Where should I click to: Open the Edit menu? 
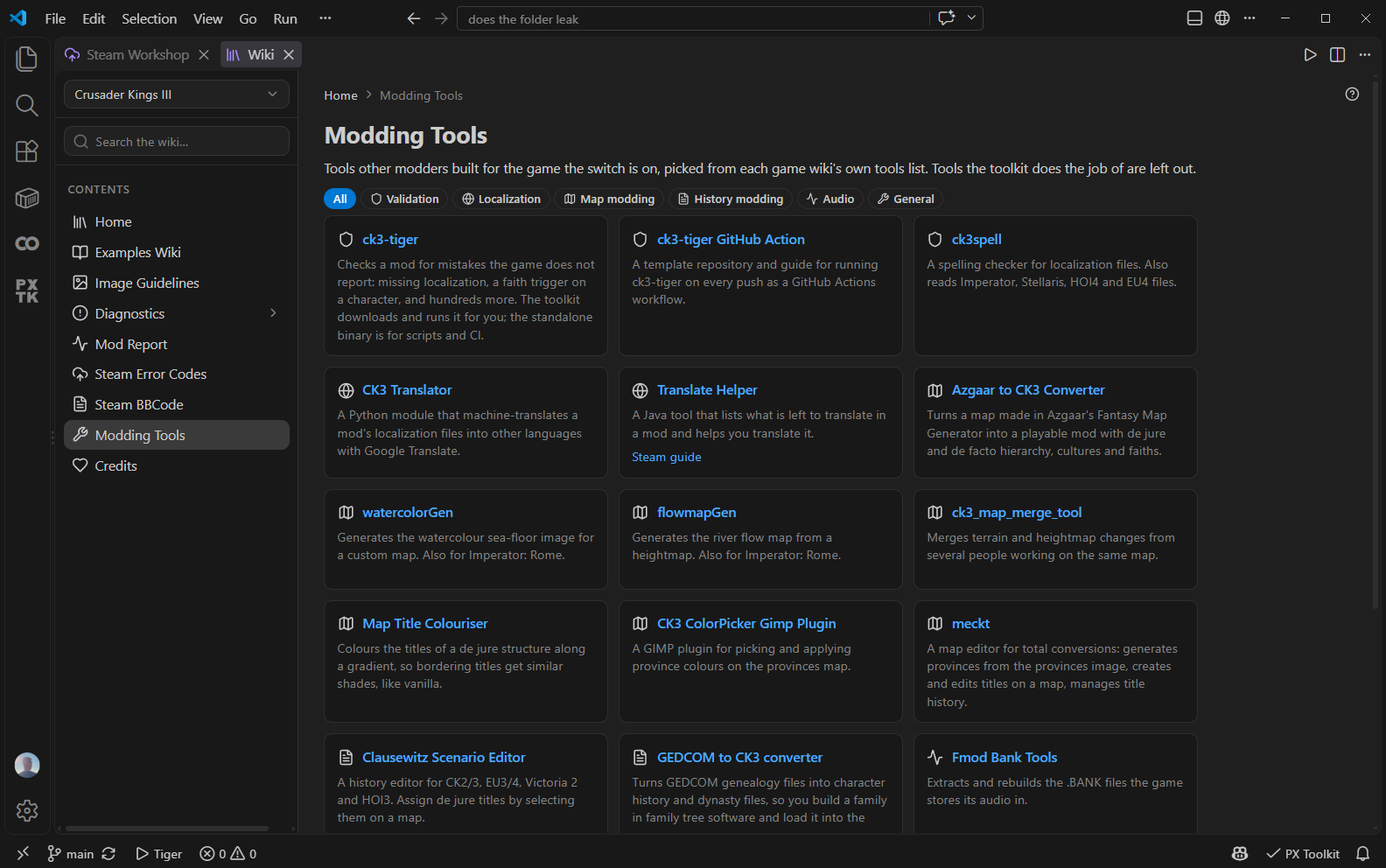tap(94, 18)
